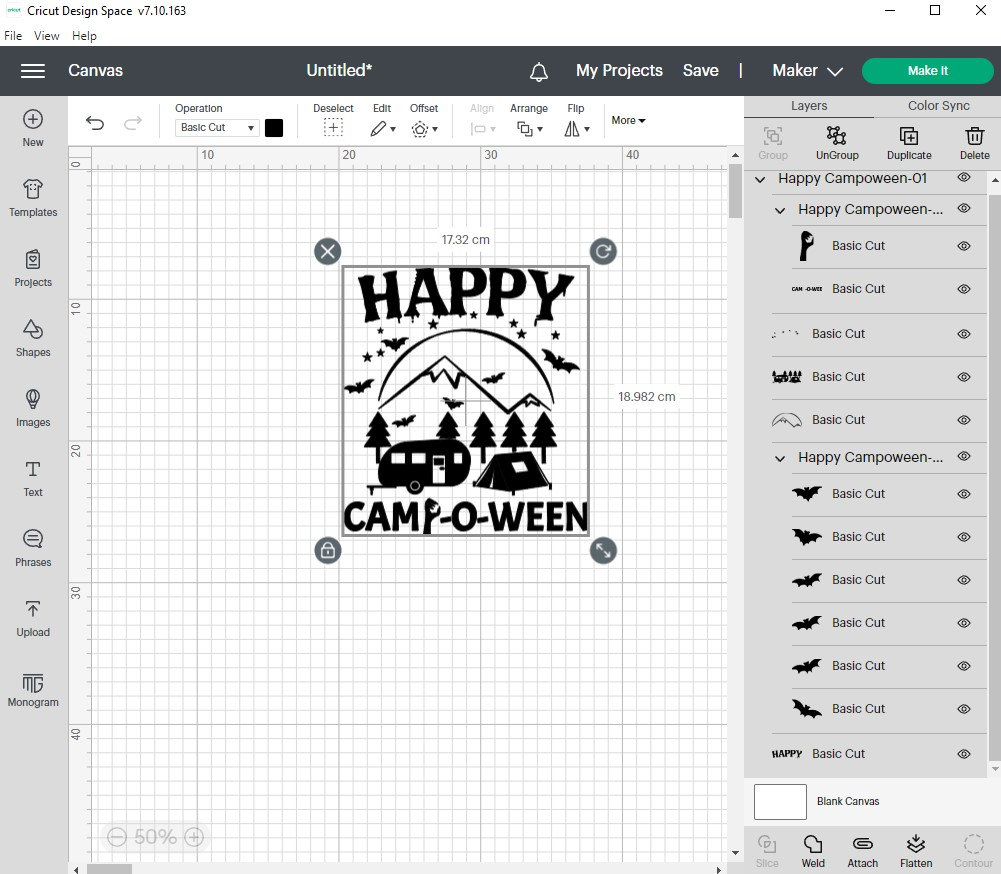The height and width of the screenshot is (874, 1001).
Task: Open the Monogram tool
Action: point(33,688)
